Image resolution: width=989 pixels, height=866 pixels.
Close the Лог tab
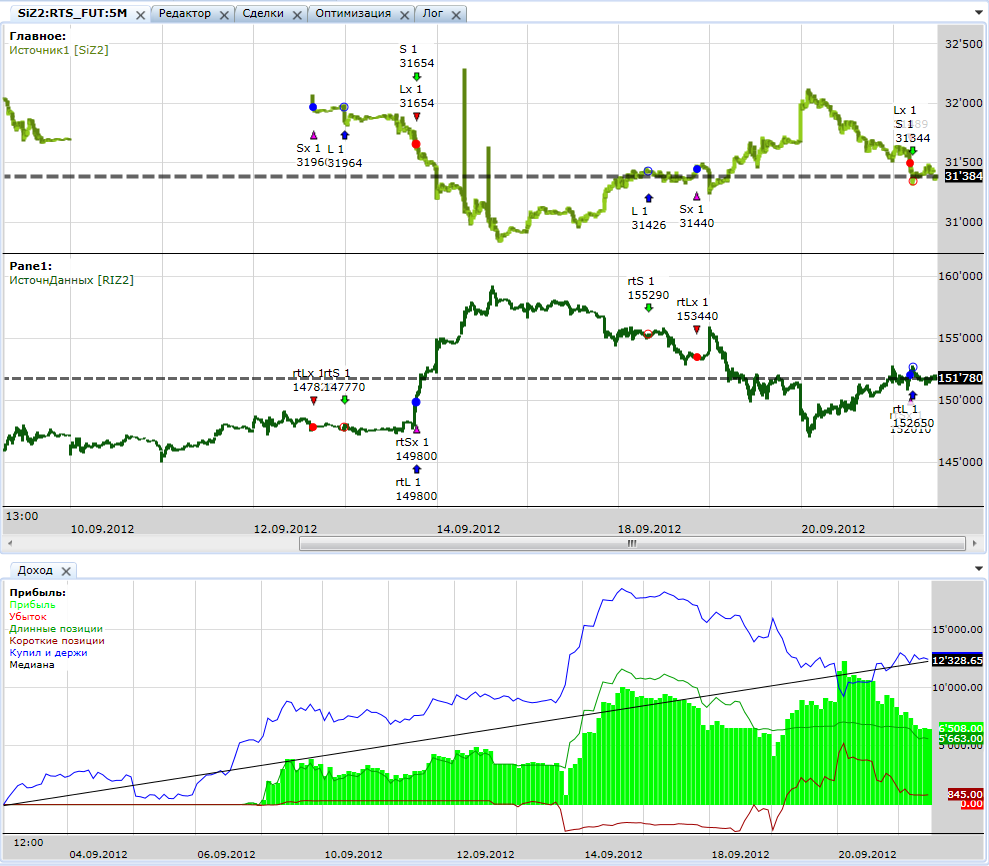pos(456,15)
